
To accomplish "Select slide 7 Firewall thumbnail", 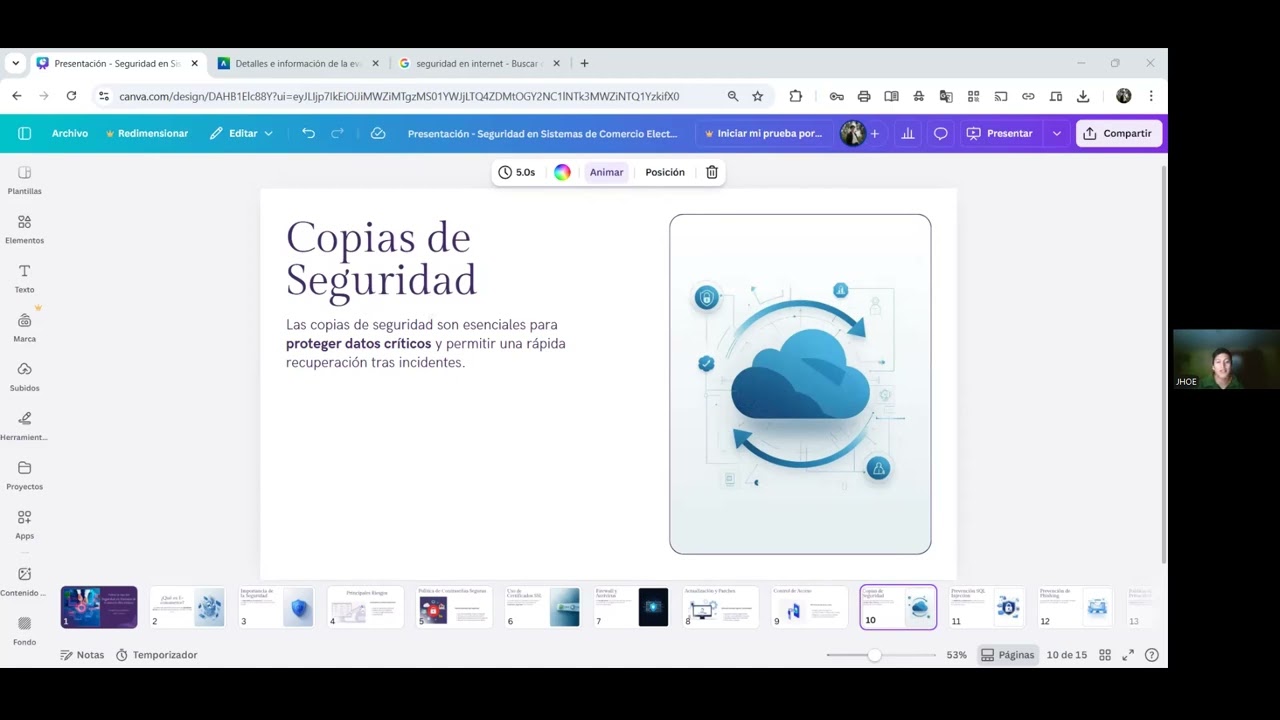I will coord(631,607).
